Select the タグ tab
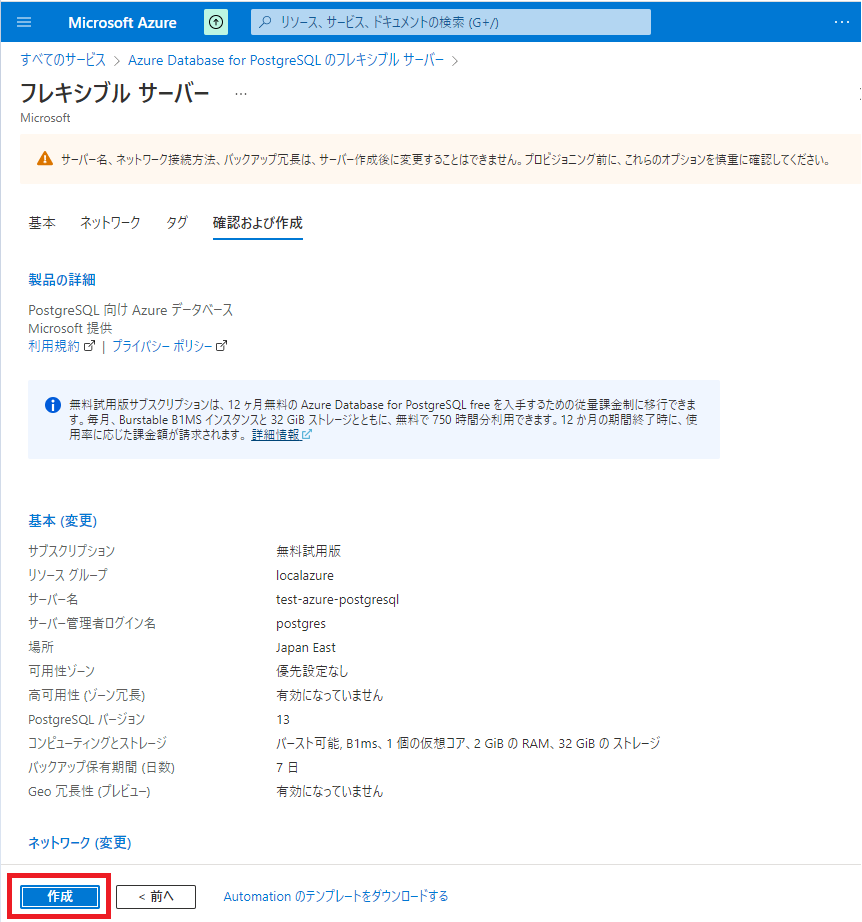The height and width of the screenshot is (922, 862). tap(176, 223)
